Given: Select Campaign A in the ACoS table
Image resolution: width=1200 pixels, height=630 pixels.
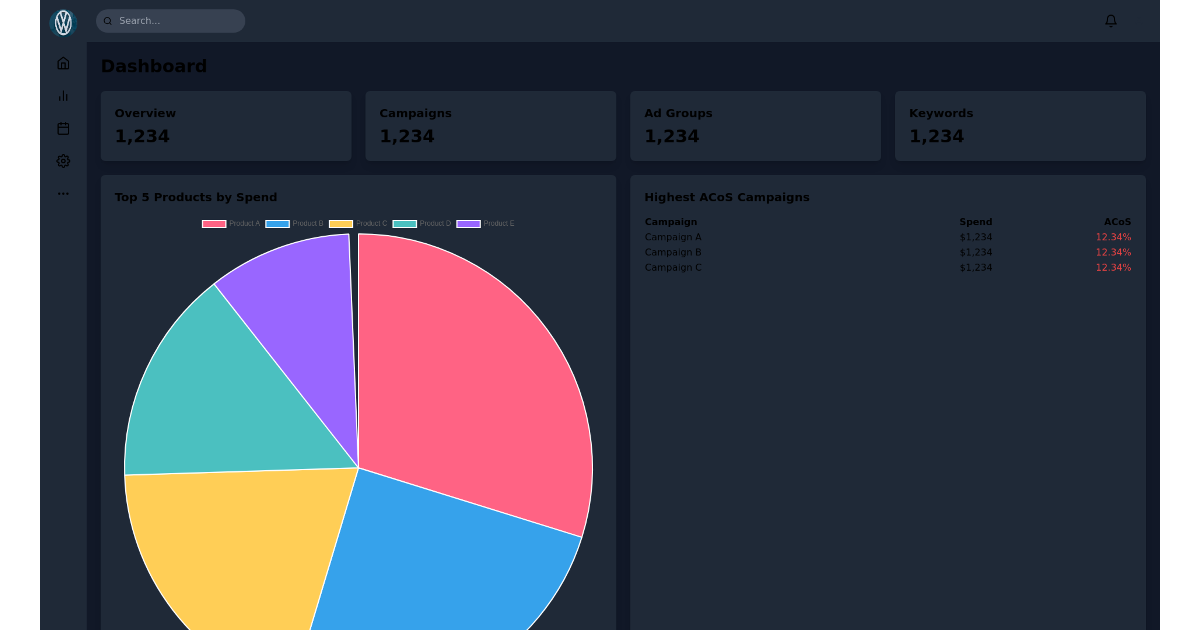Looking at the screenshot, I should (x=673, y=237).
